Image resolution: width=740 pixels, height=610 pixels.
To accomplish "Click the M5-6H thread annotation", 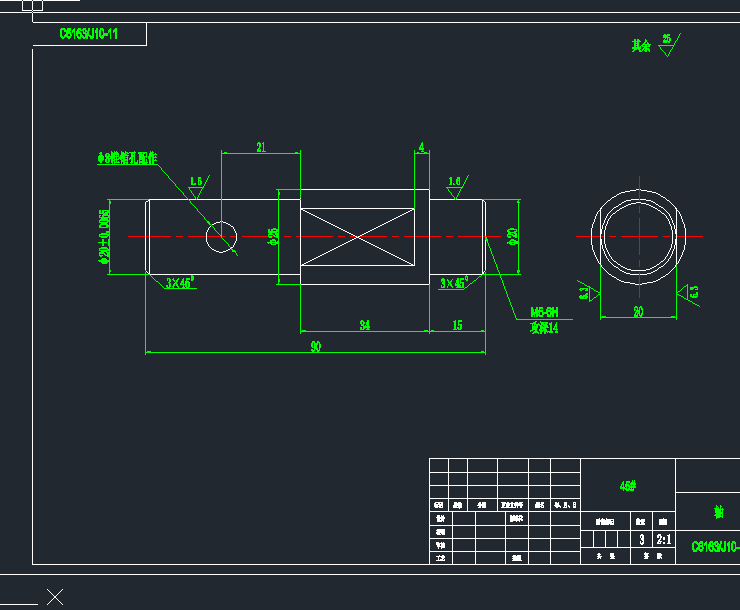I will click(544, 312).
